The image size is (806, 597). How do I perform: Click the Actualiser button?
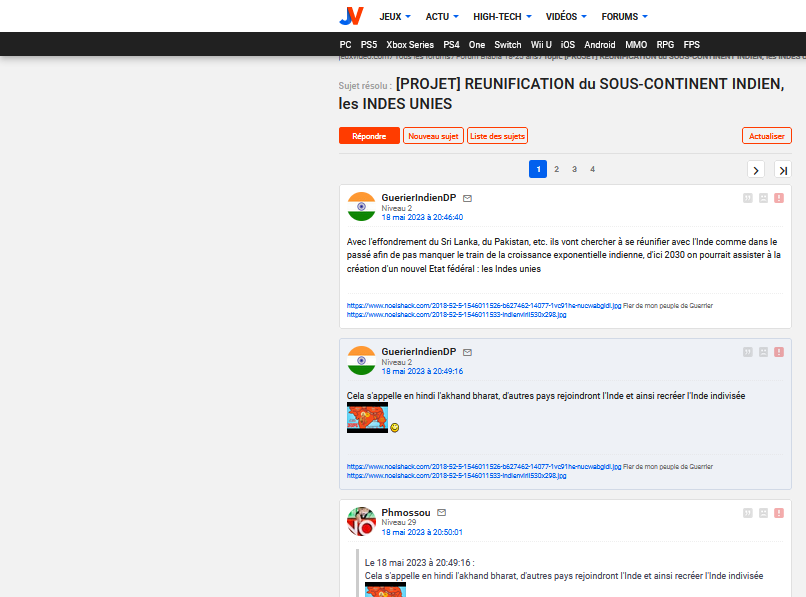pos(766,136)
